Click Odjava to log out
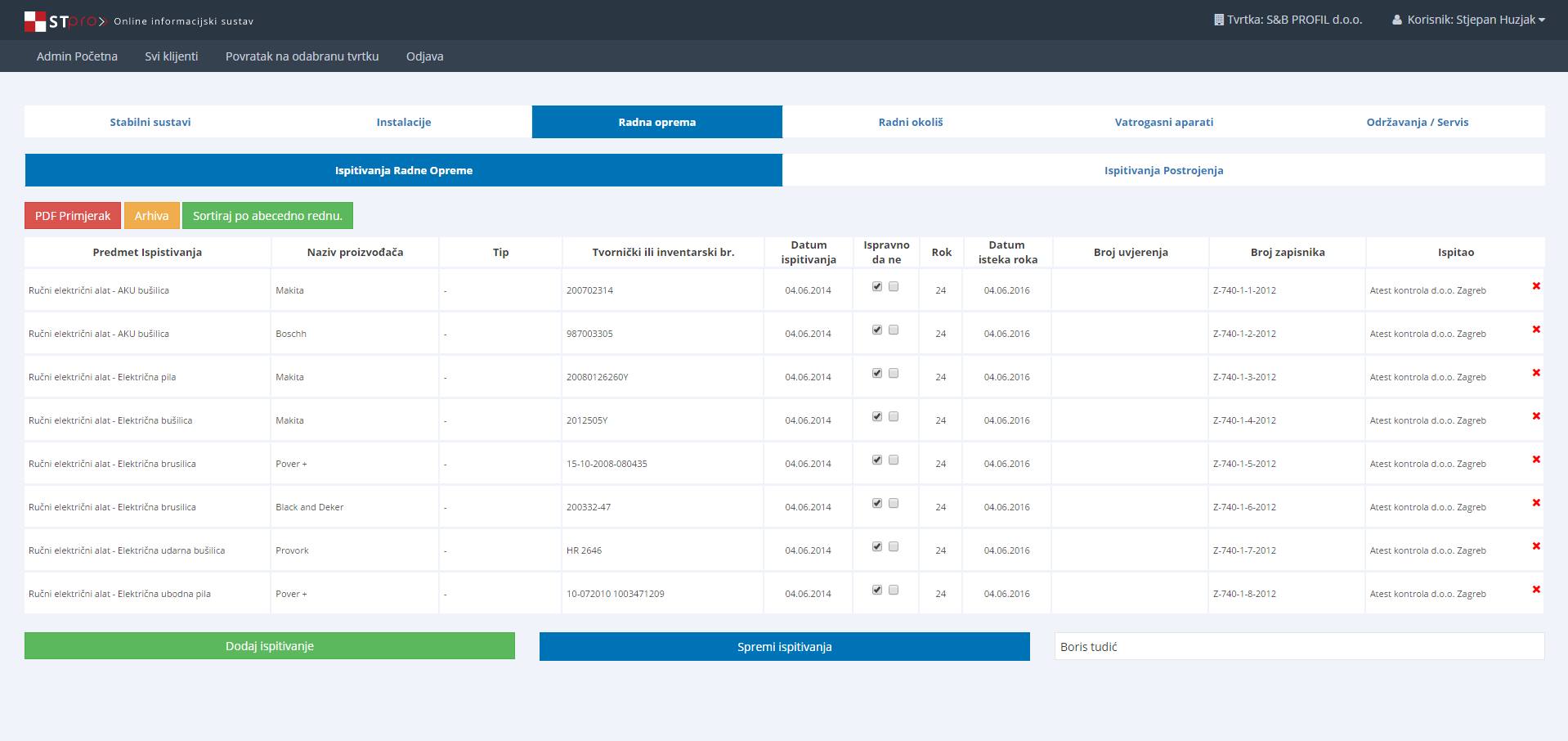The width and height of the screenshot is (1568, 741). pyautogui.click(x=425, y=56)
